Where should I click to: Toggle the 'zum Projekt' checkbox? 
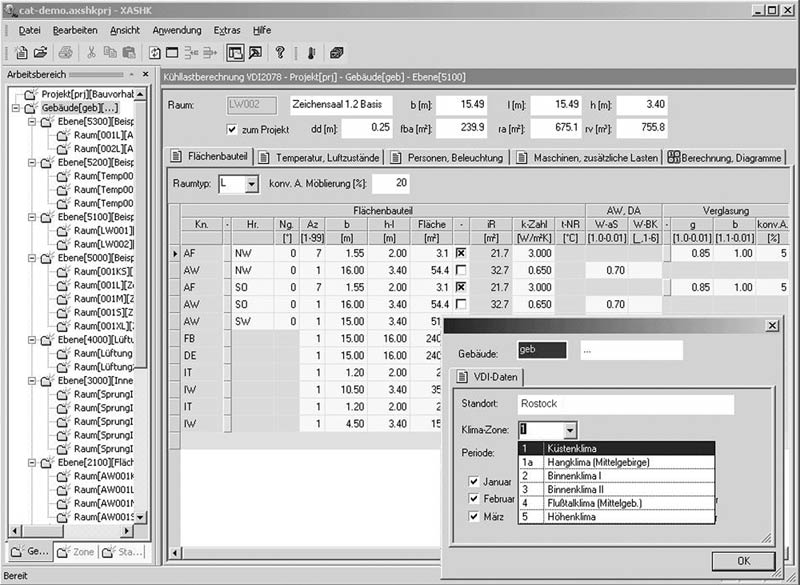(x=232, y=128)
